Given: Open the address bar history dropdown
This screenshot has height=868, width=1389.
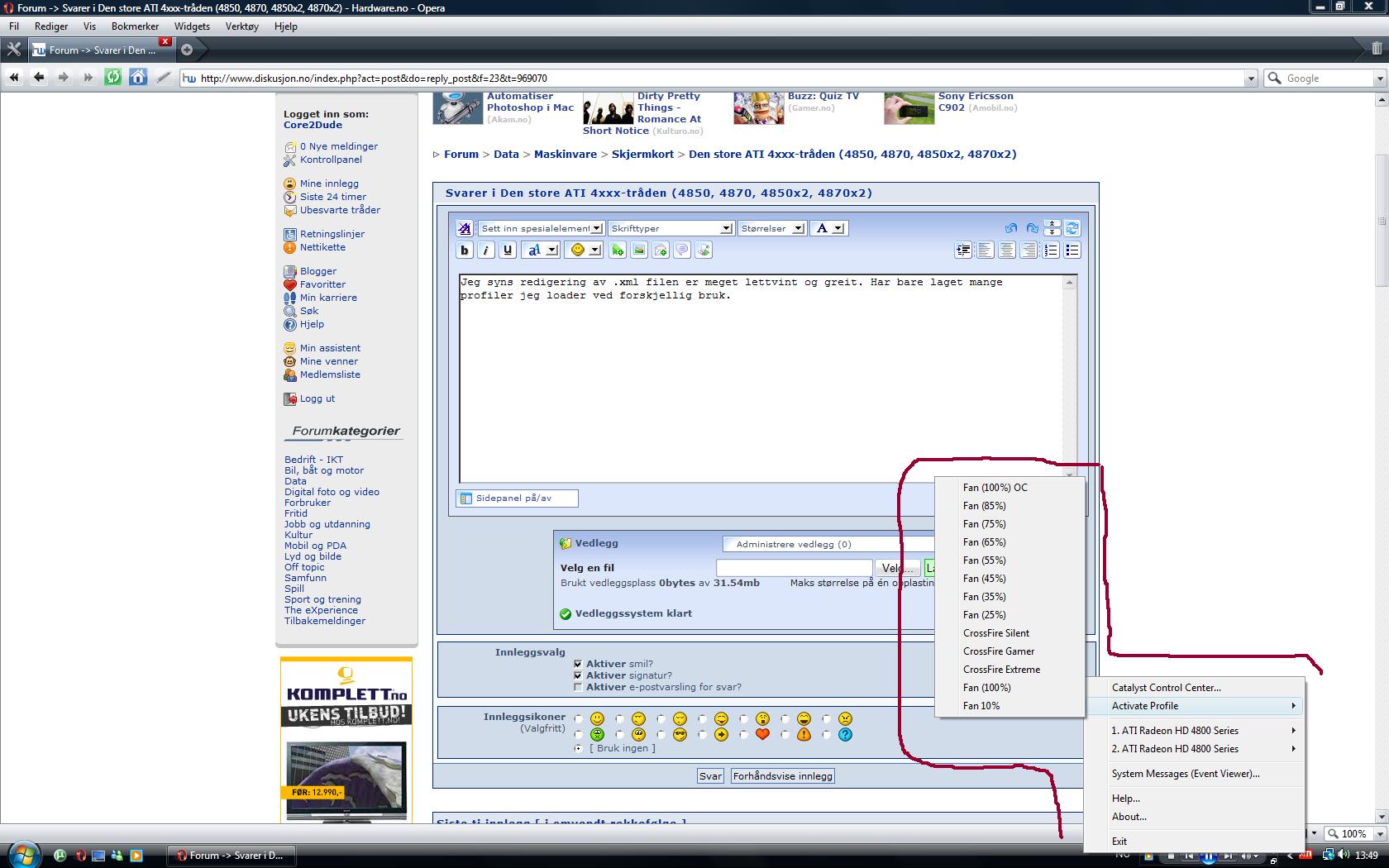Looking at the screenshot, I should [1251, 79].
